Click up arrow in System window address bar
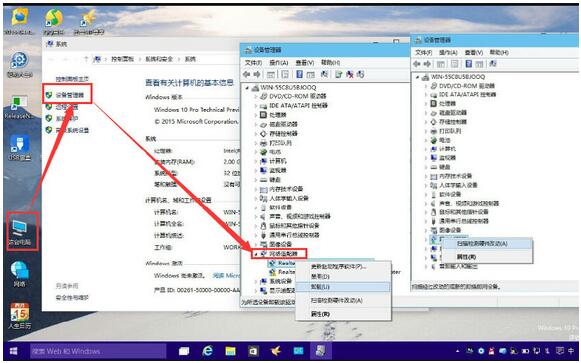This screenshot has width=581, height=363. coord(86,59)
